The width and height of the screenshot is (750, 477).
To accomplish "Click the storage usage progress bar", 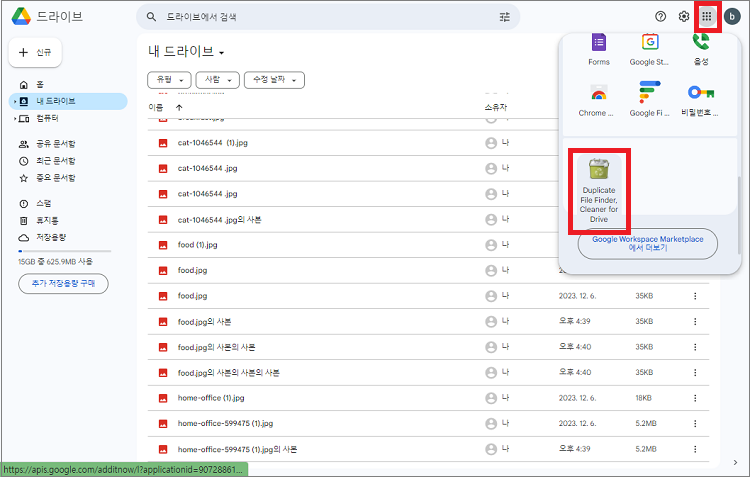I will [x=65, y=251].
